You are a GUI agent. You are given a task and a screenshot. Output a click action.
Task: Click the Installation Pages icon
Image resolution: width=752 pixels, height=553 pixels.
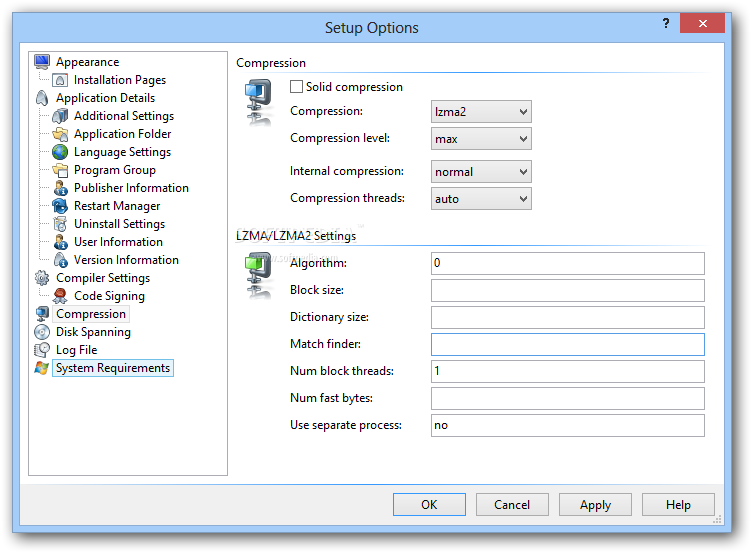[x=60, y=80]
